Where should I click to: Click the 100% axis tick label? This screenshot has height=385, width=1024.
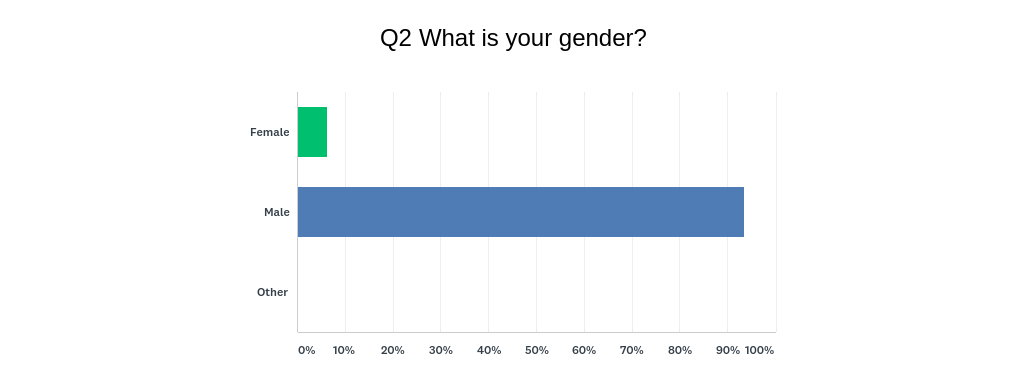[x=760, y=350]
